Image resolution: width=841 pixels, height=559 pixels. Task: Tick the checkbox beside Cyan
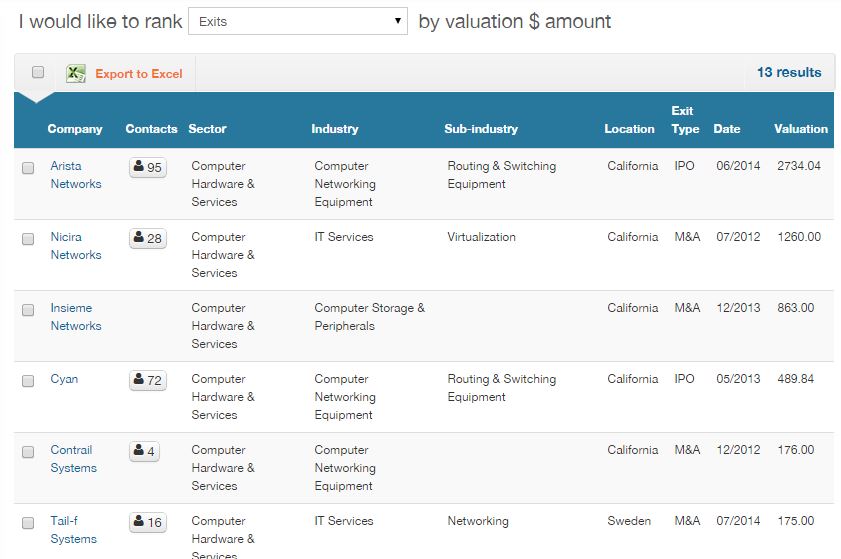[x=28, y=381]
